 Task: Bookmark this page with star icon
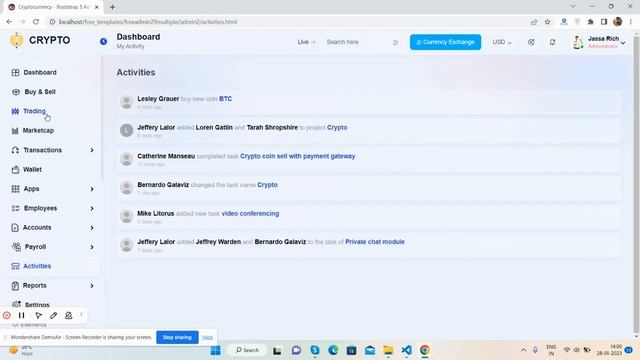(547, 22)
